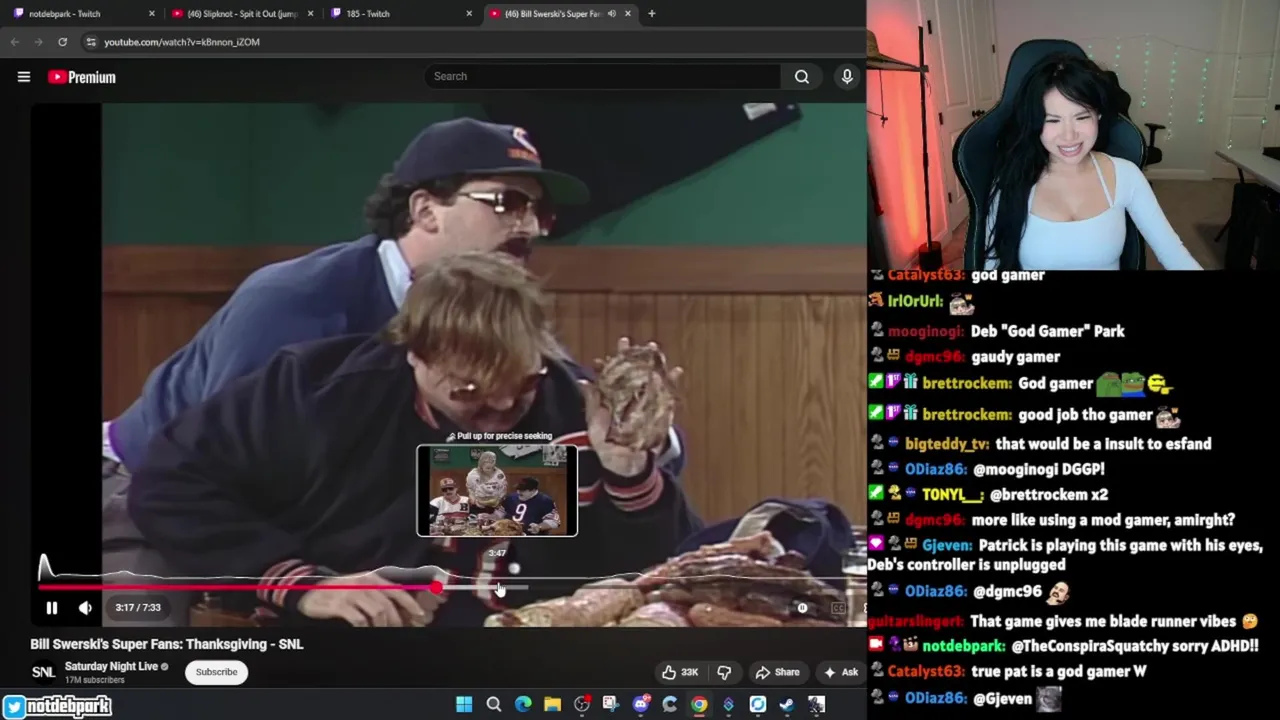View site information icon in address bar
This screenshot has height=720, width=1280.
pos(91,42)
